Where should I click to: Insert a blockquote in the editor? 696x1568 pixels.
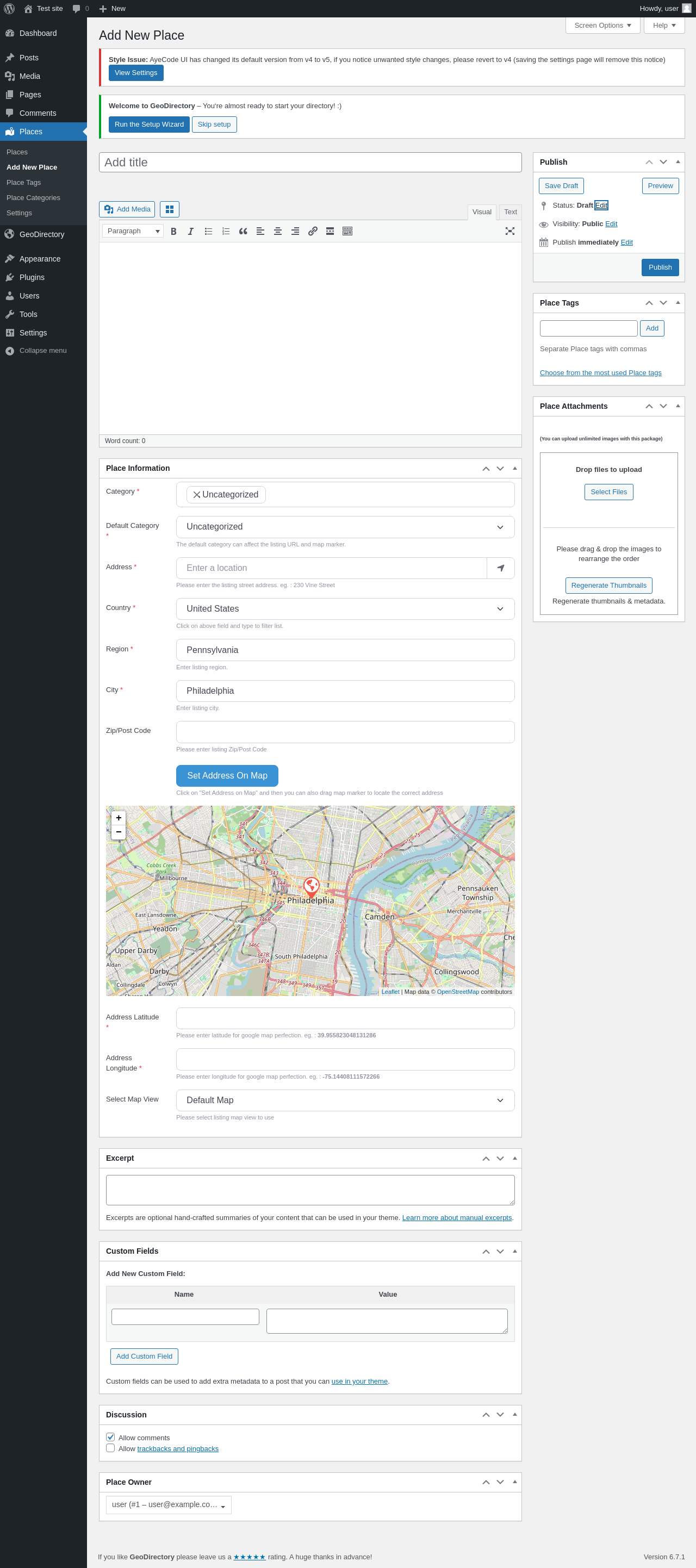click(243, 231)
